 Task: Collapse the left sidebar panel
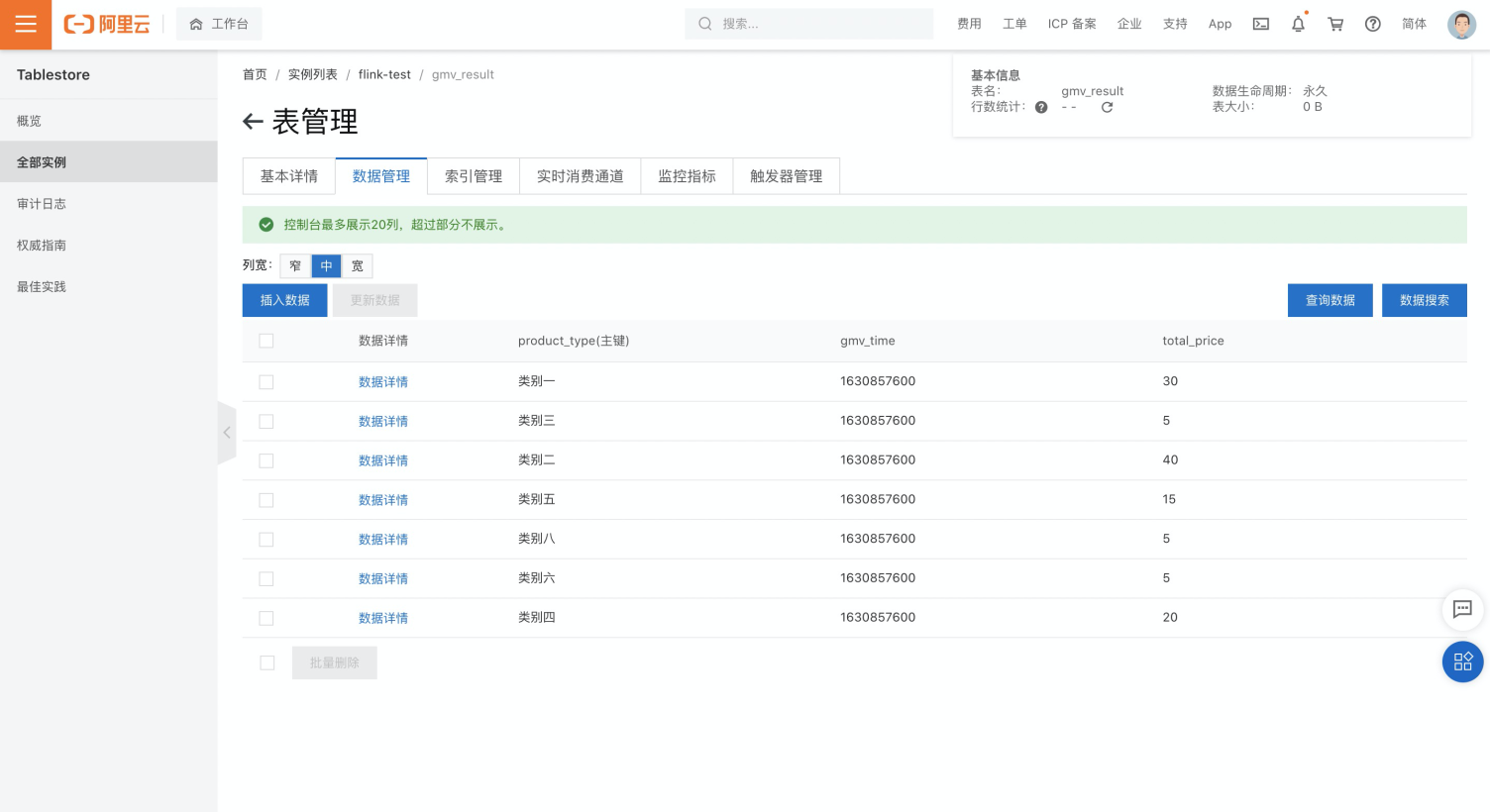(227, 433)
